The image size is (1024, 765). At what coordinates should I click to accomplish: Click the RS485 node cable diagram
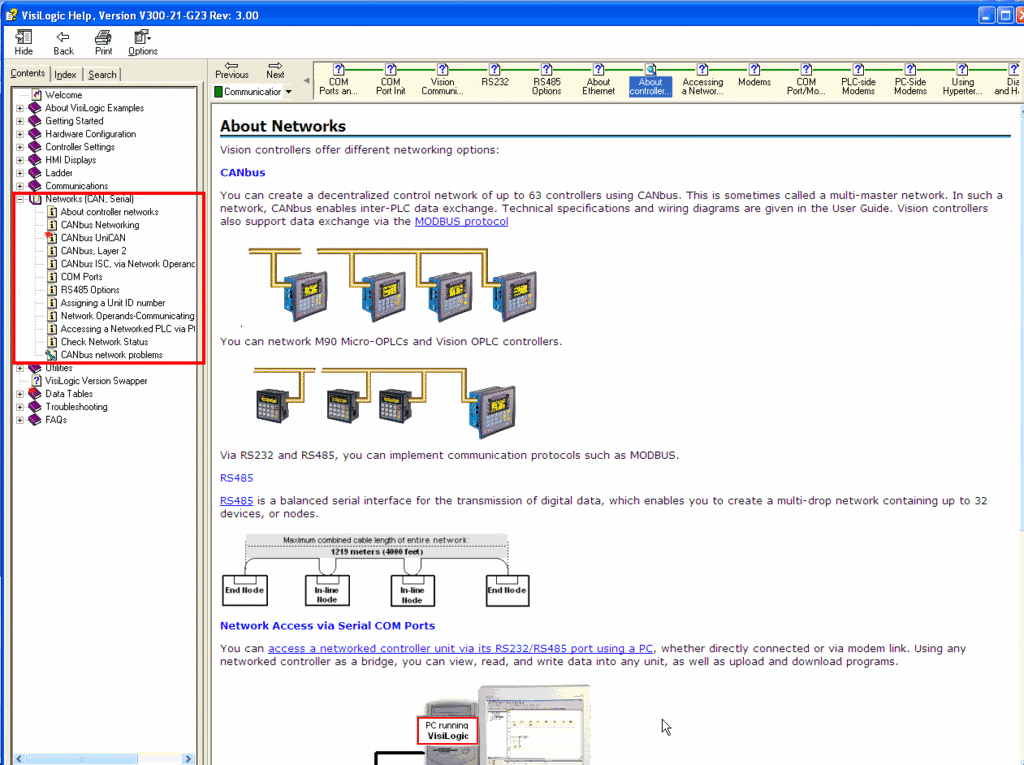click(x=376, y=571)
